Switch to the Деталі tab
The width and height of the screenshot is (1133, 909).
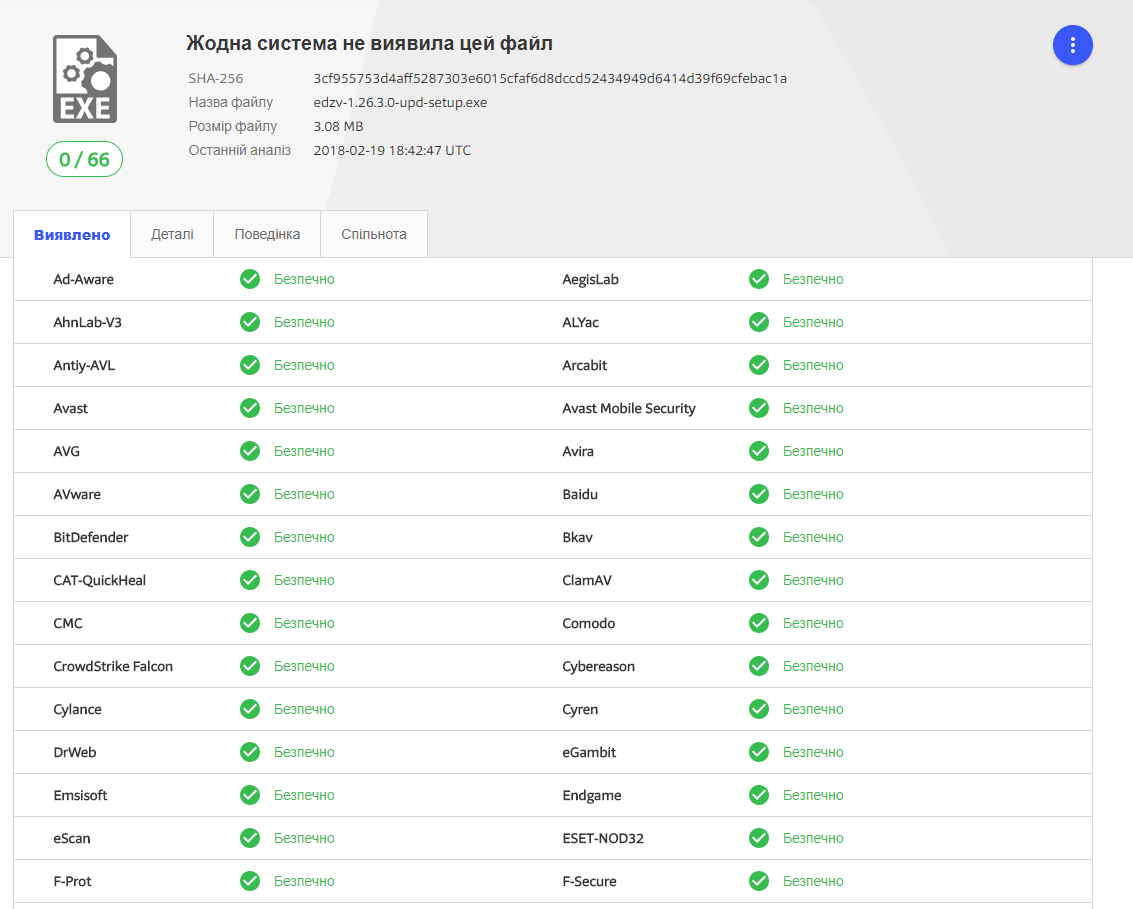(172, 234)
